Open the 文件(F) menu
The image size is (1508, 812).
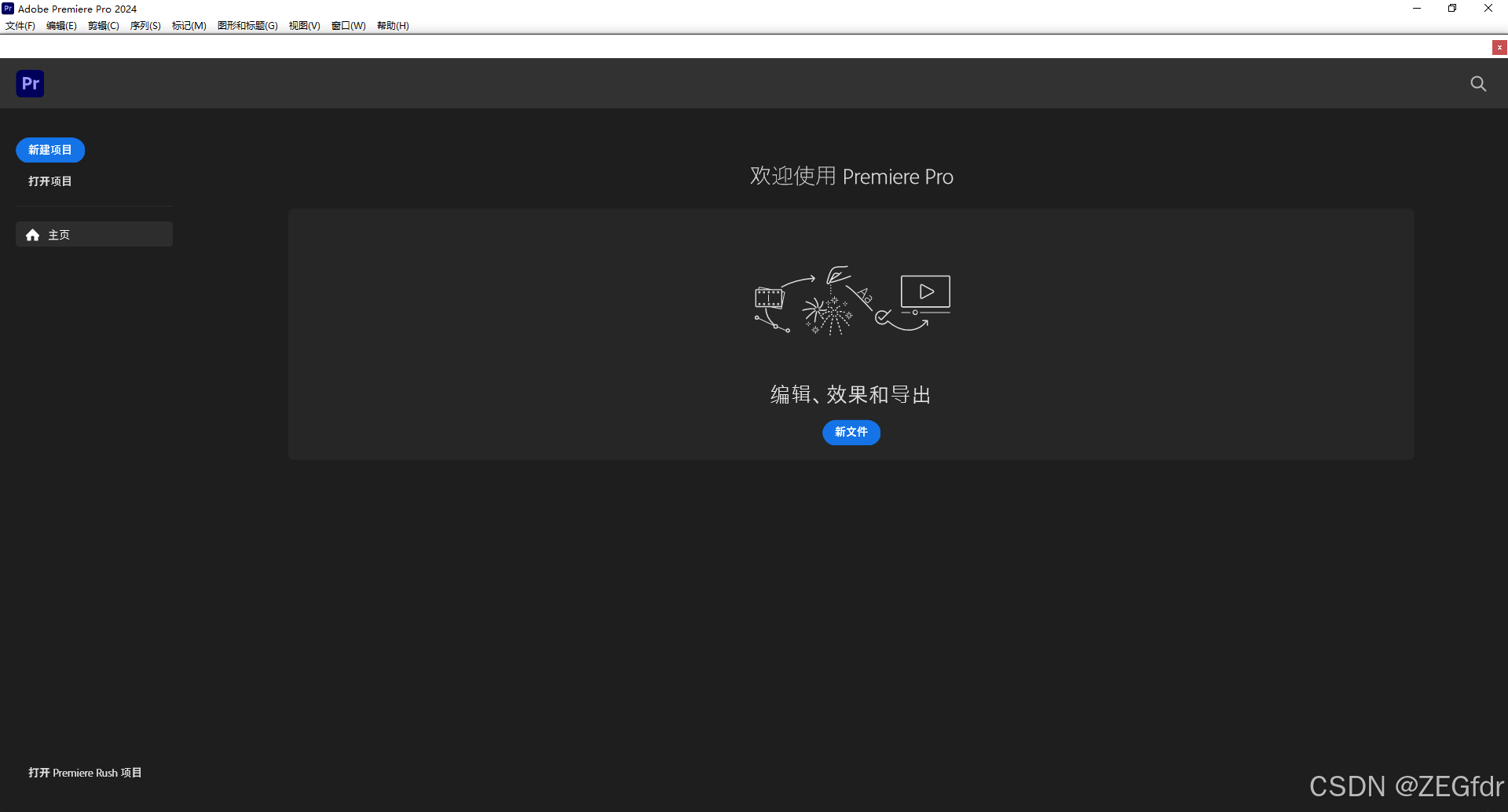20,26
